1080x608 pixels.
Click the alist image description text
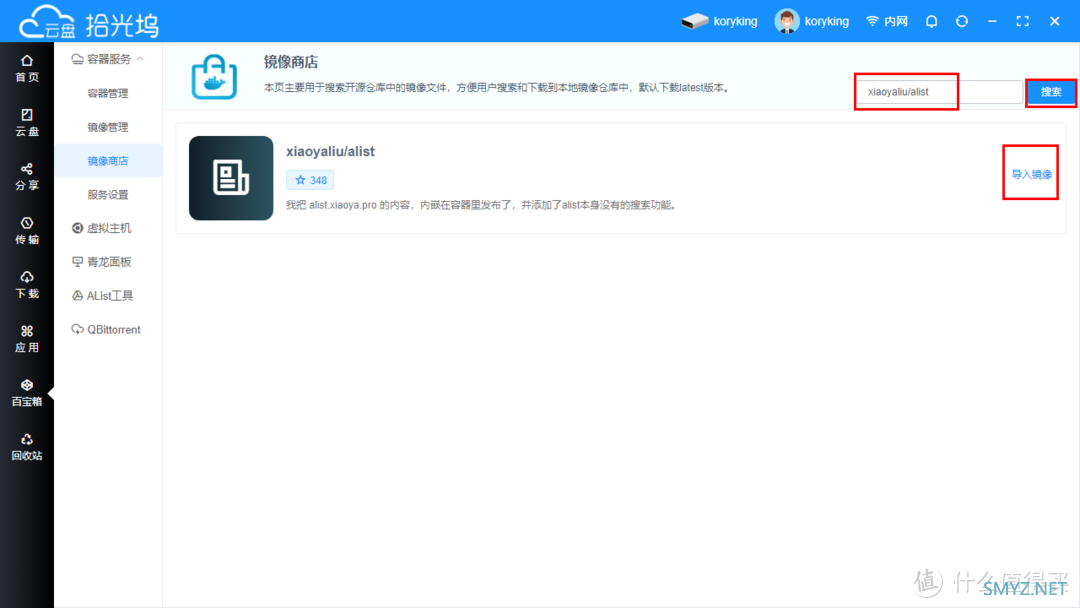481,205
